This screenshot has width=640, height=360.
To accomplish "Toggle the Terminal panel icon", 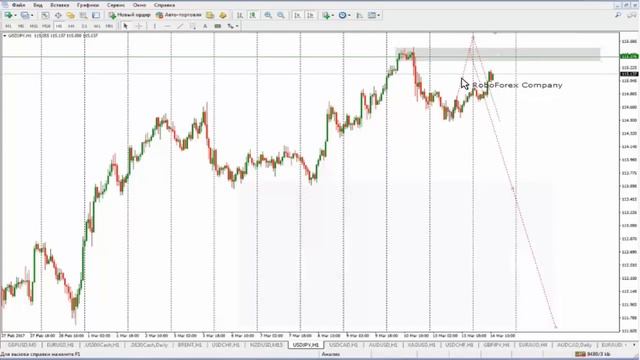I will coord(83,15).
